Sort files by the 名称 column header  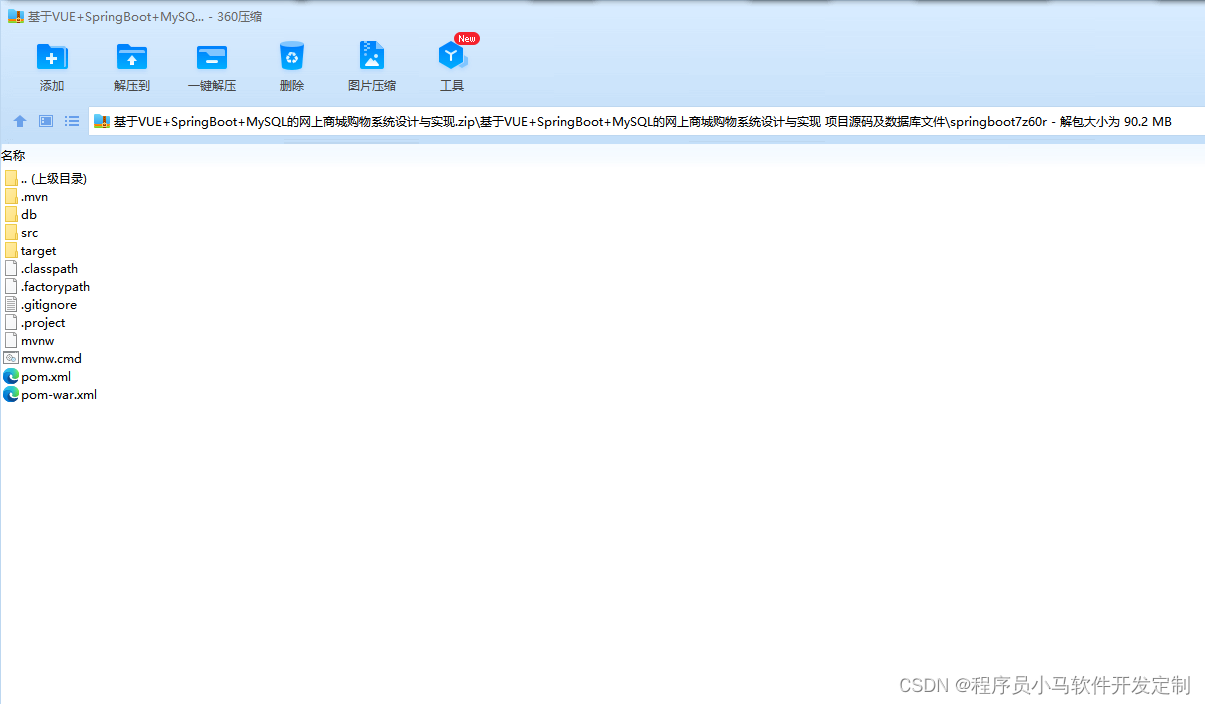pyautogui.click(x=13, y=155)
